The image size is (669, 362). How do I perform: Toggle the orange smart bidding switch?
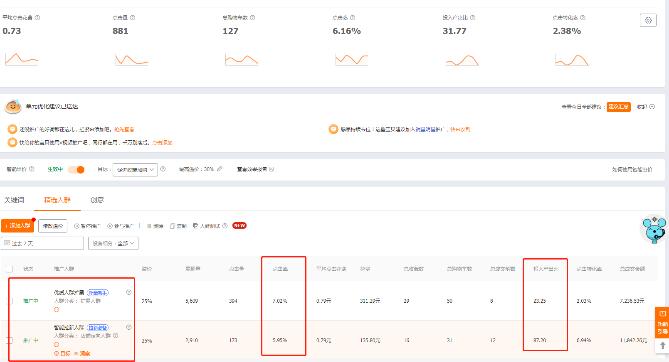pos(76,169)
